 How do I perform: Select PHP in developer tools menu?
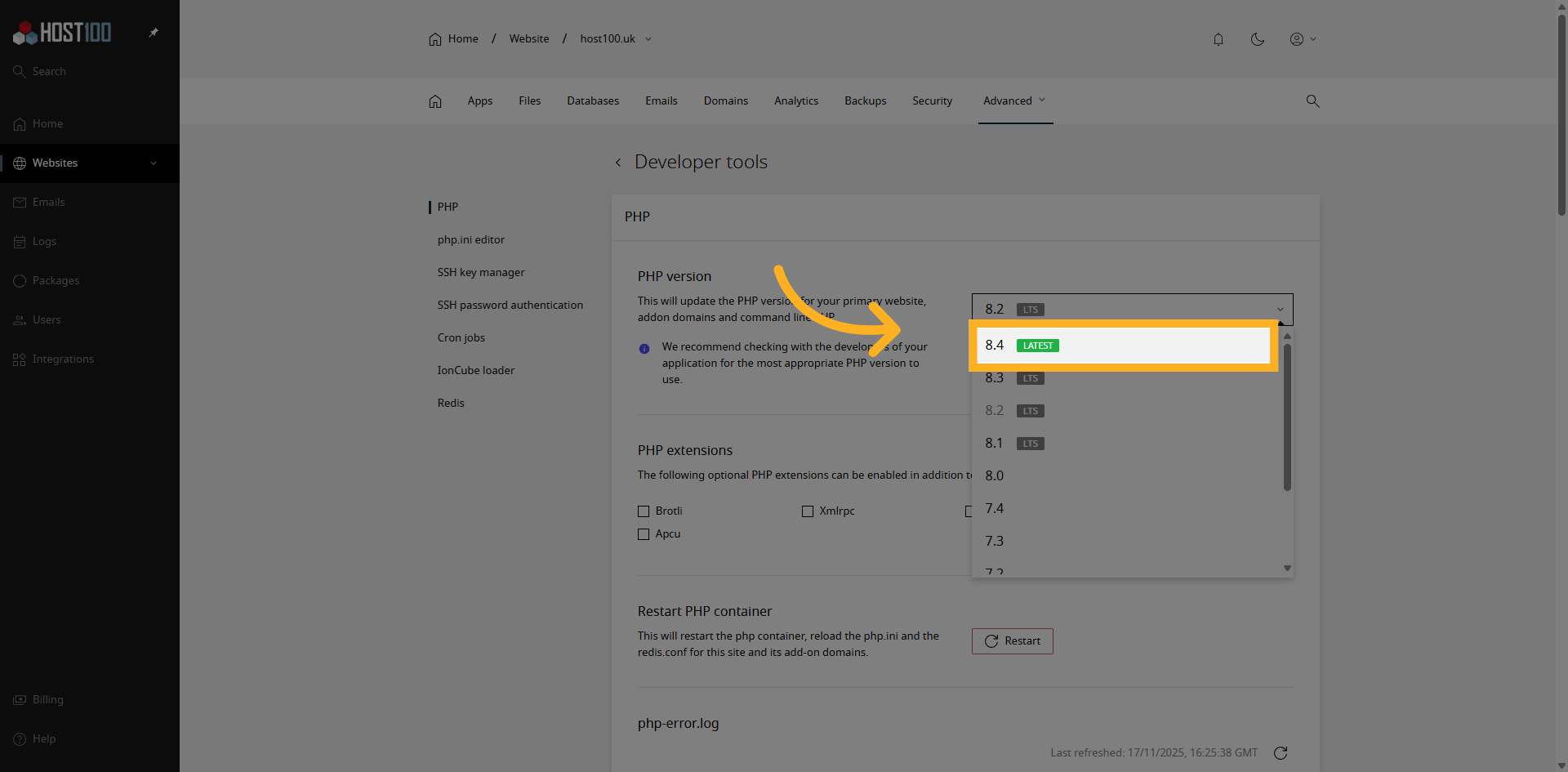[x=448, y=208]
